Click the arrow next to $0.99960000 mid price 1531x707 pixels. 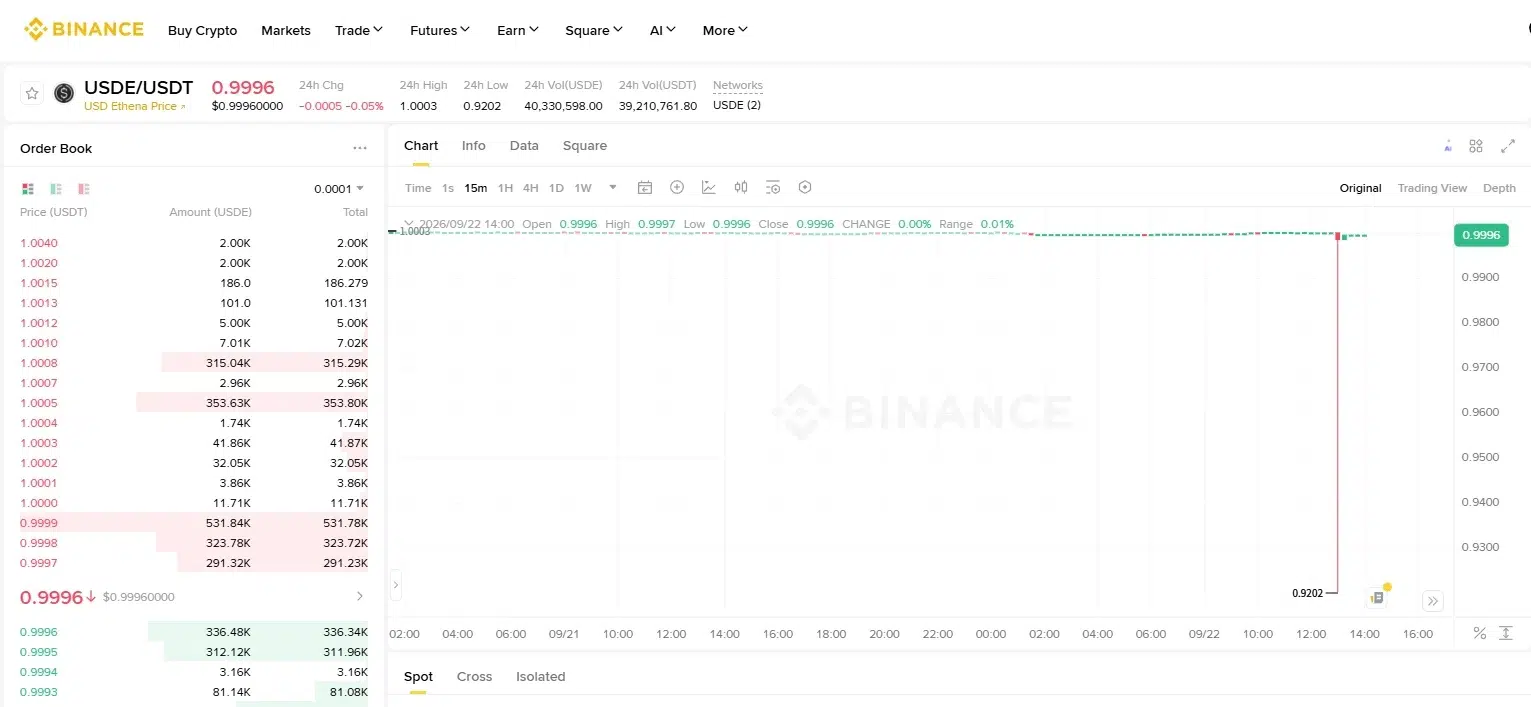point(360,596)
